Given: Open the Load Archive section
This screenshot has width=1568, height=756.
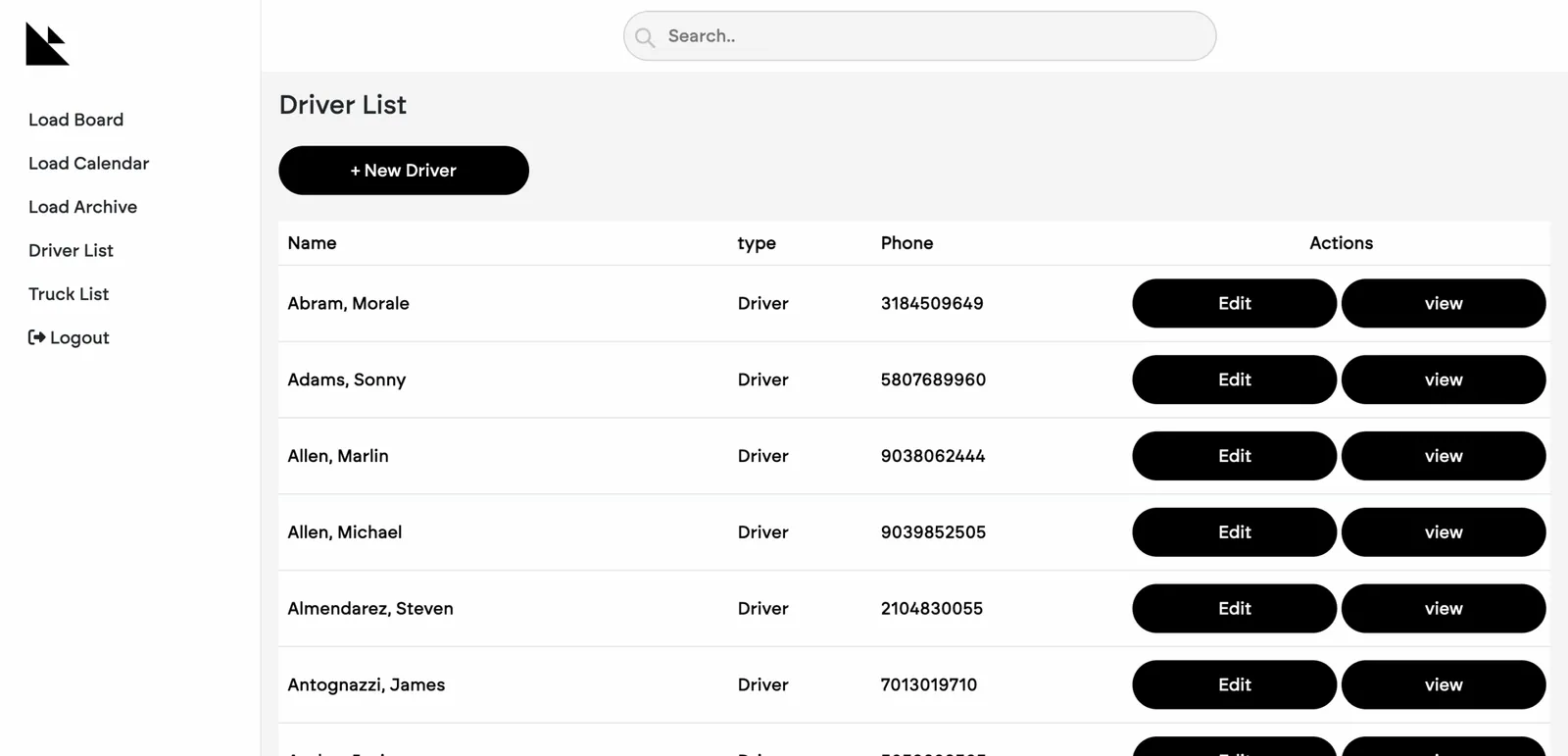Looking at the screenshot, I should 82,207.
